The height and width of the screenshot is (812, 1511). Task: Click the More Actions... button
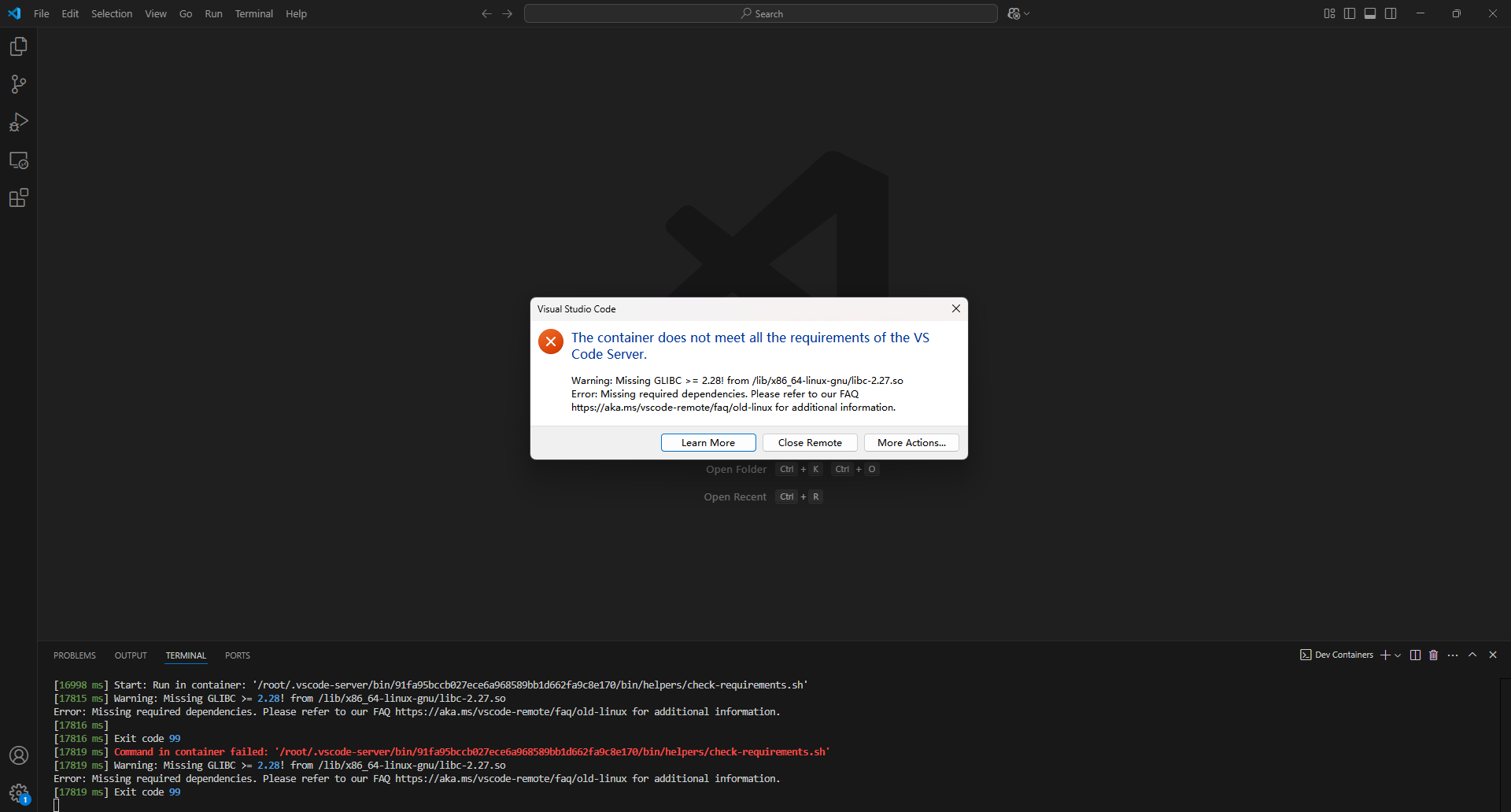[x=911, y=443]
